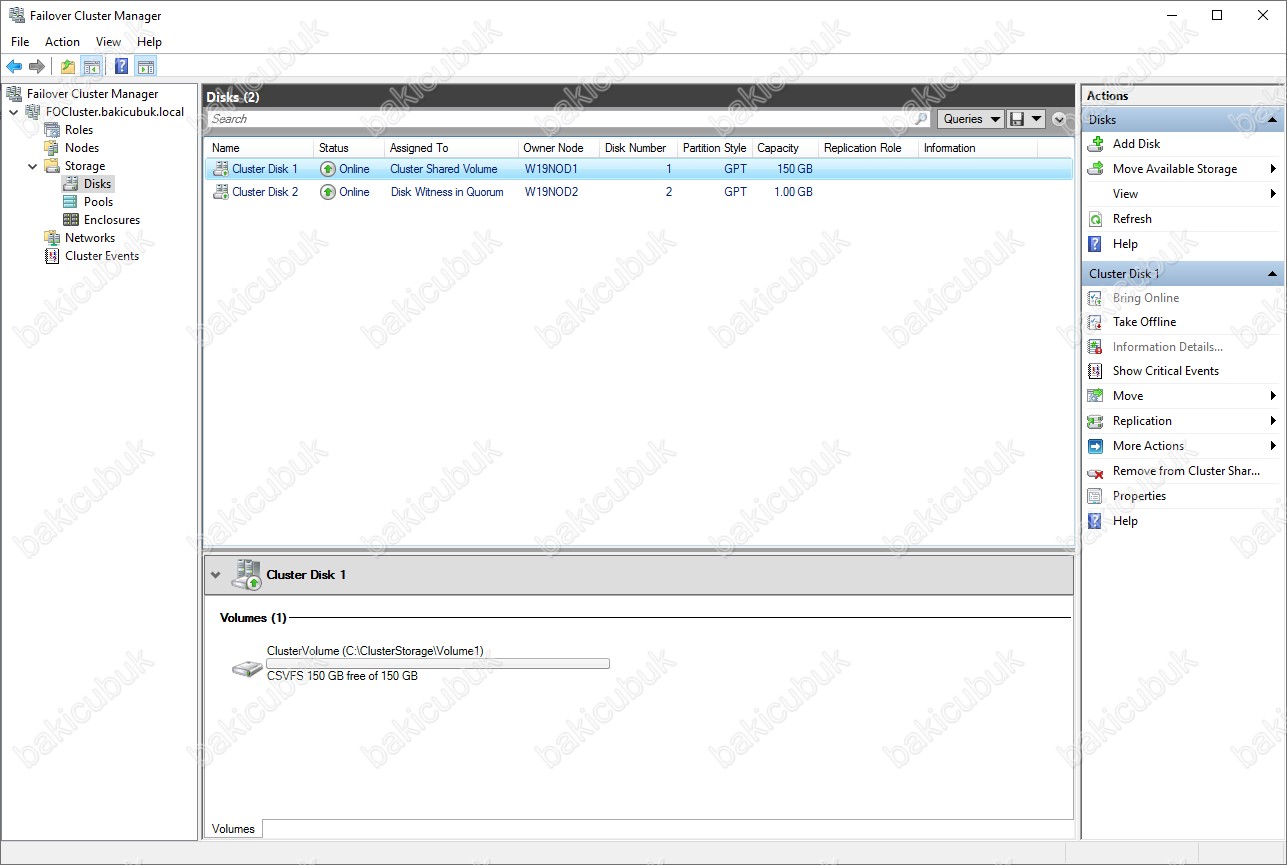Select Roles in the tree

click(79, 130)
